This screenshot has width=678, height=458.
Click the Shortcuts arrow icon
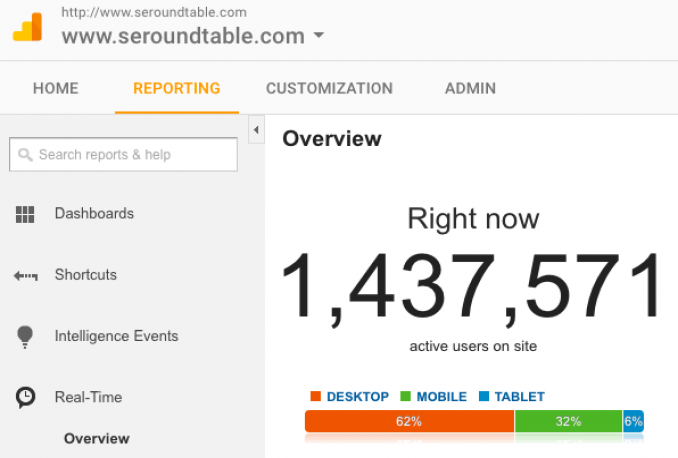25,275
